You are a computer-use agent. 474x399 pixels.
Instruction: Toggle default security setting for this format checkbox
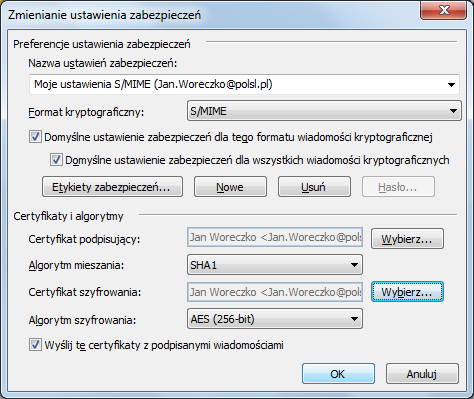pyautogui.click(x=35, y=137)
